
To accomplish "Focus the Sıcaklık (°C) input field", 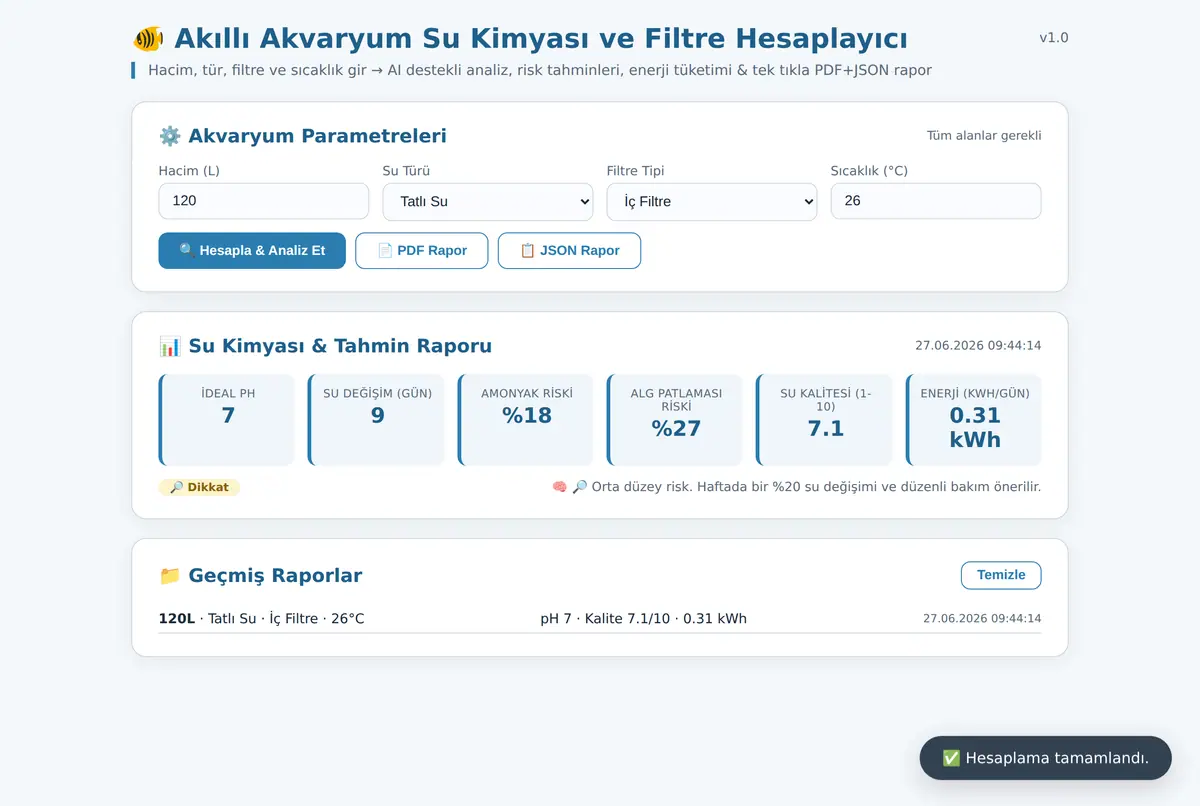I will click(x=936, y=201).
